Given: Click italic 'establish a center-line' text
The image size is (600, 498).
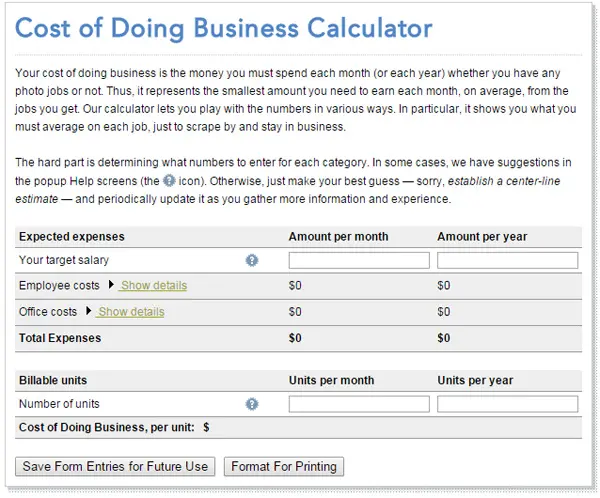Looking at the screenshot, I should (x=504, y=181).
